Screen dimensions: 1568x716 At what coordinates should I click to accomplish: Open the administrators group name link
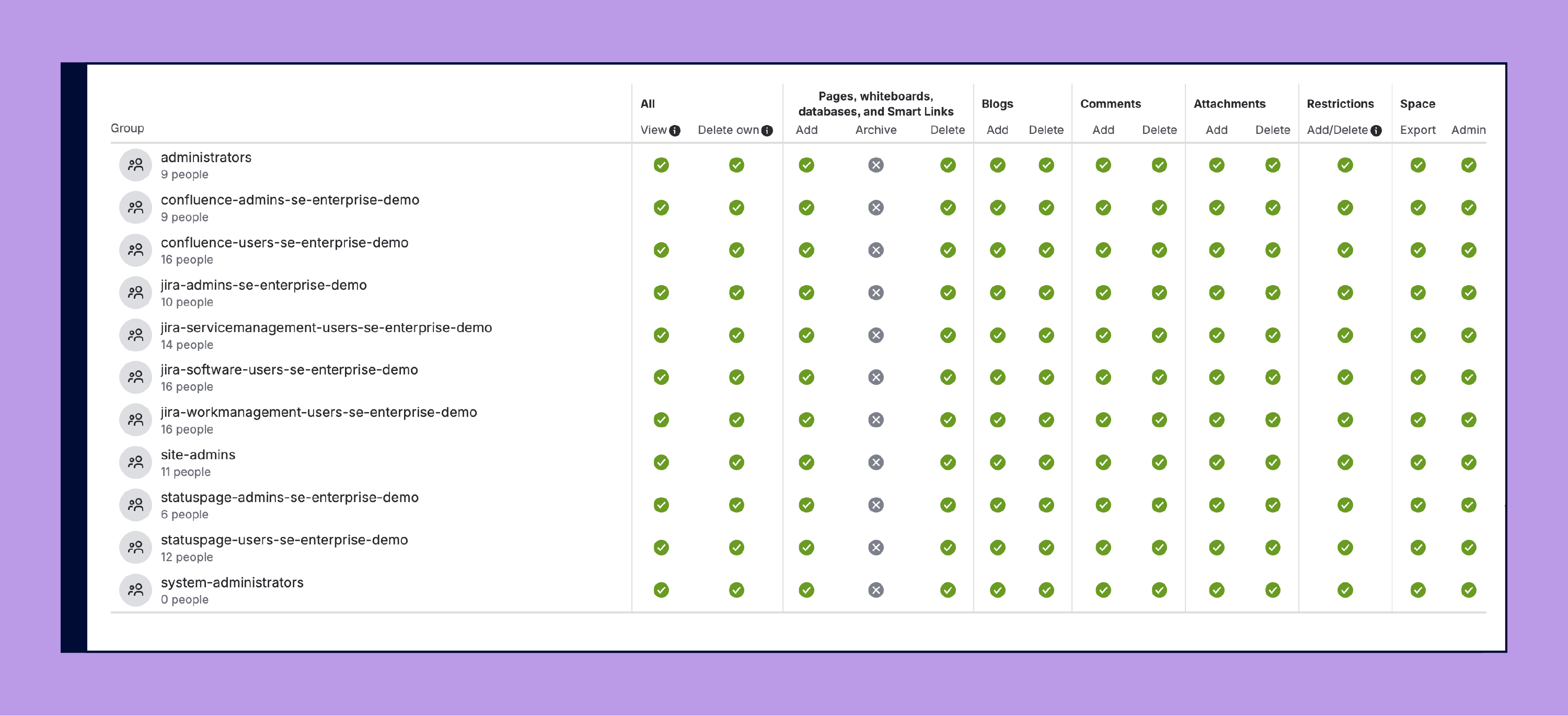tap(206, 157)
